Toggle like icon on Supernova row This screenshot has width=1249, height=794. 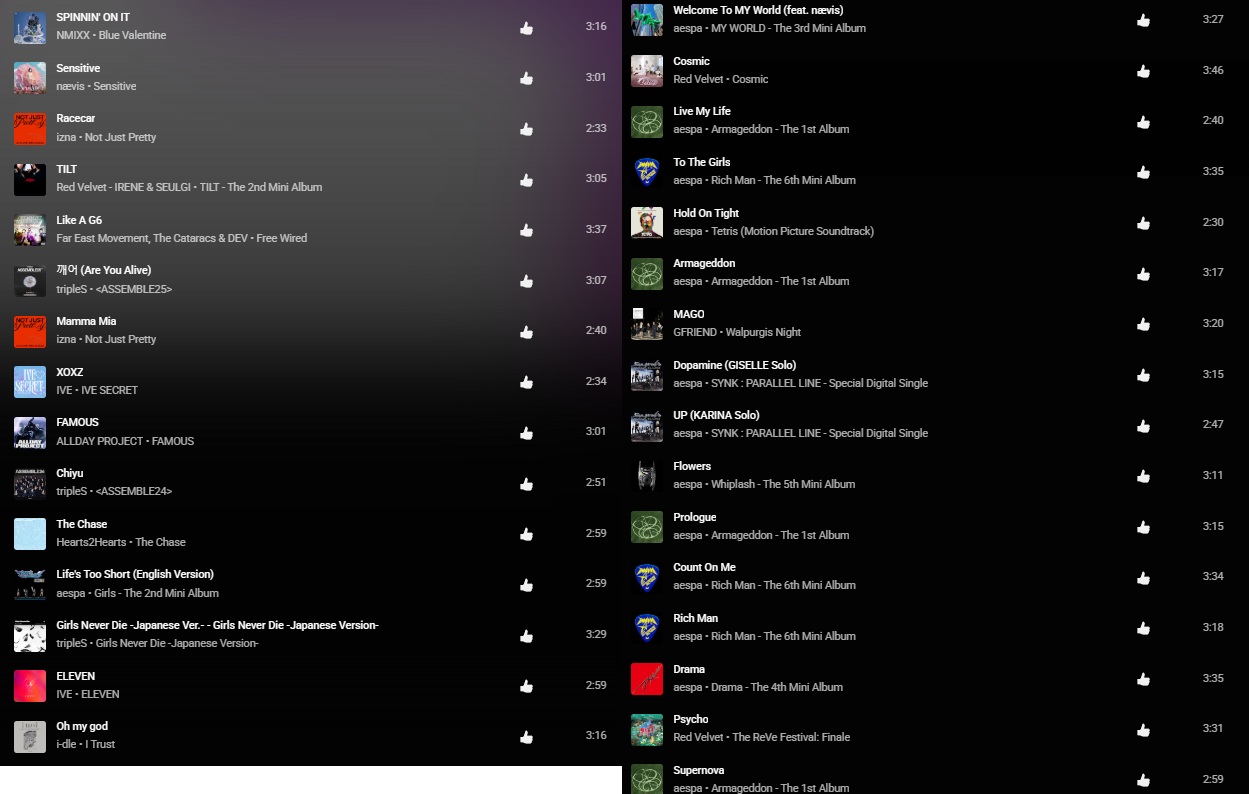pos(1143,780)
